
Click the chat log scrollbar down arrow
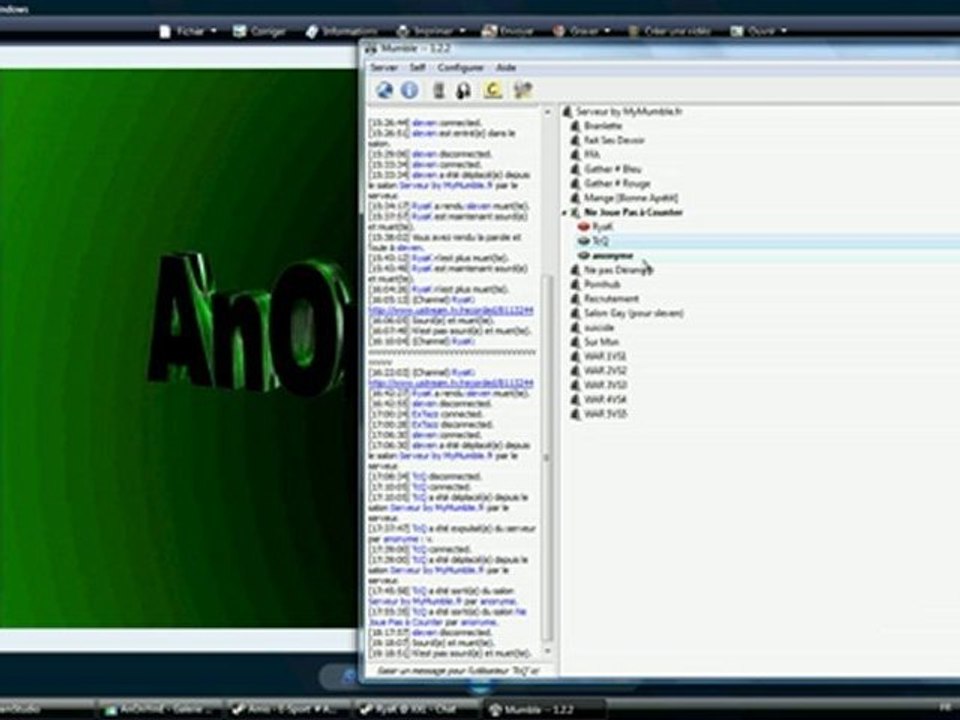(547, 651)
